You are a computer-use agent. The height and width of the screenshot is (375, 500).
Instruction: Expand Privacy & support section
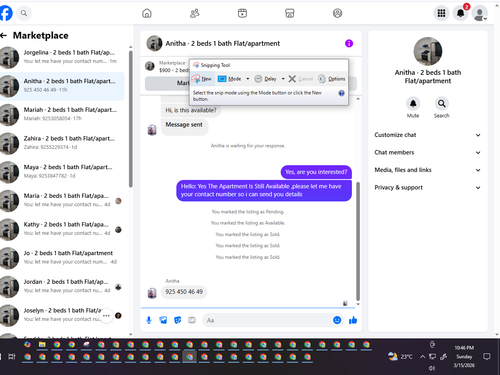coord(428,187)
